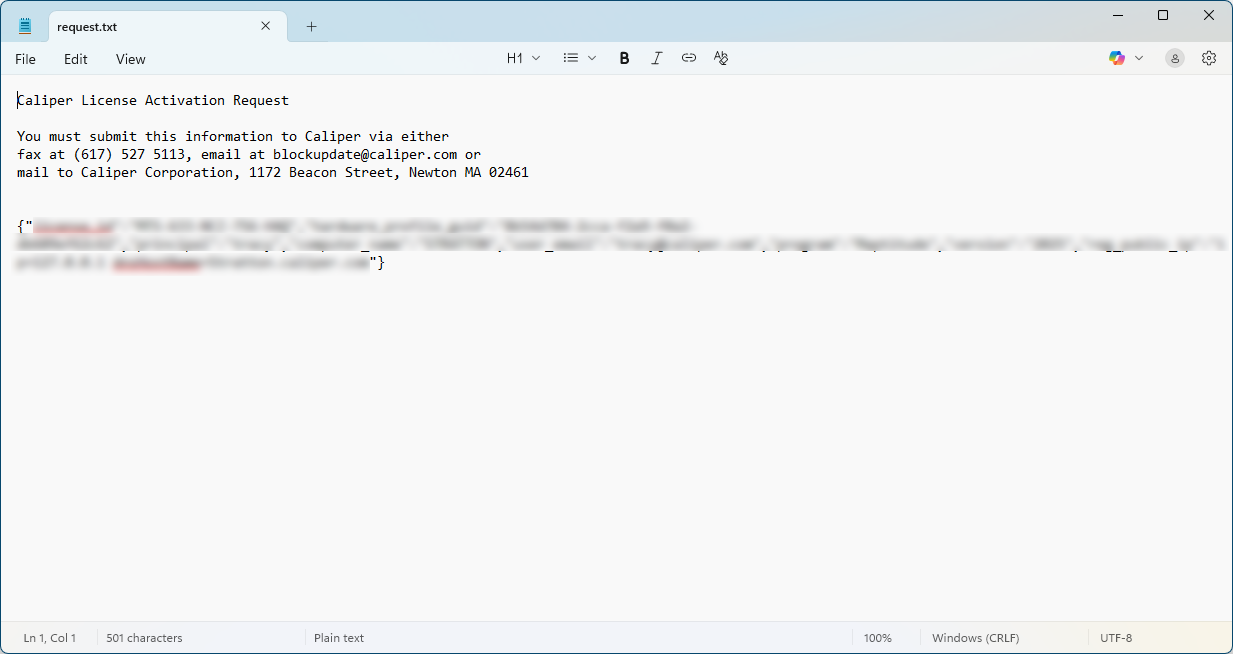Toggle italic formatting
This screenshot has width=1233, height=654.
[x=656, y=58]
